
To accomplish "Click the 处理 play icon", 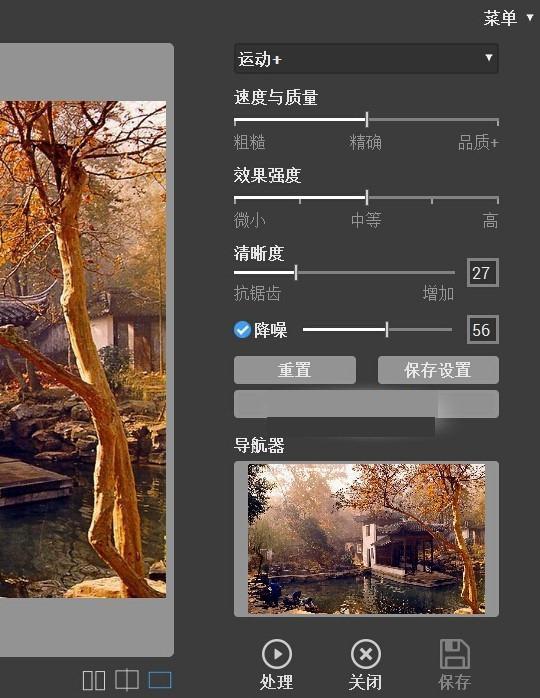I will tap(277, 654).
